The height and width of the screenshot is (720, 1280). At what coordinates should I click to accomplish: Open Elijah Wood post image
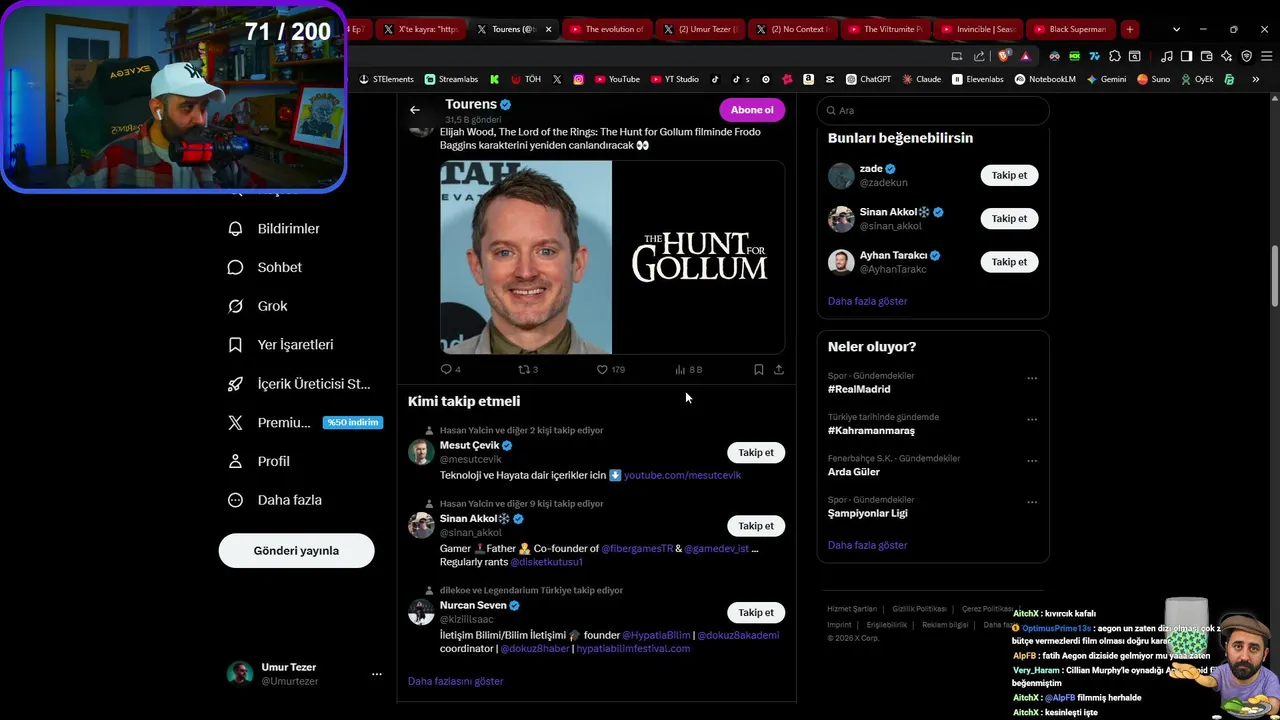[612, 257]
